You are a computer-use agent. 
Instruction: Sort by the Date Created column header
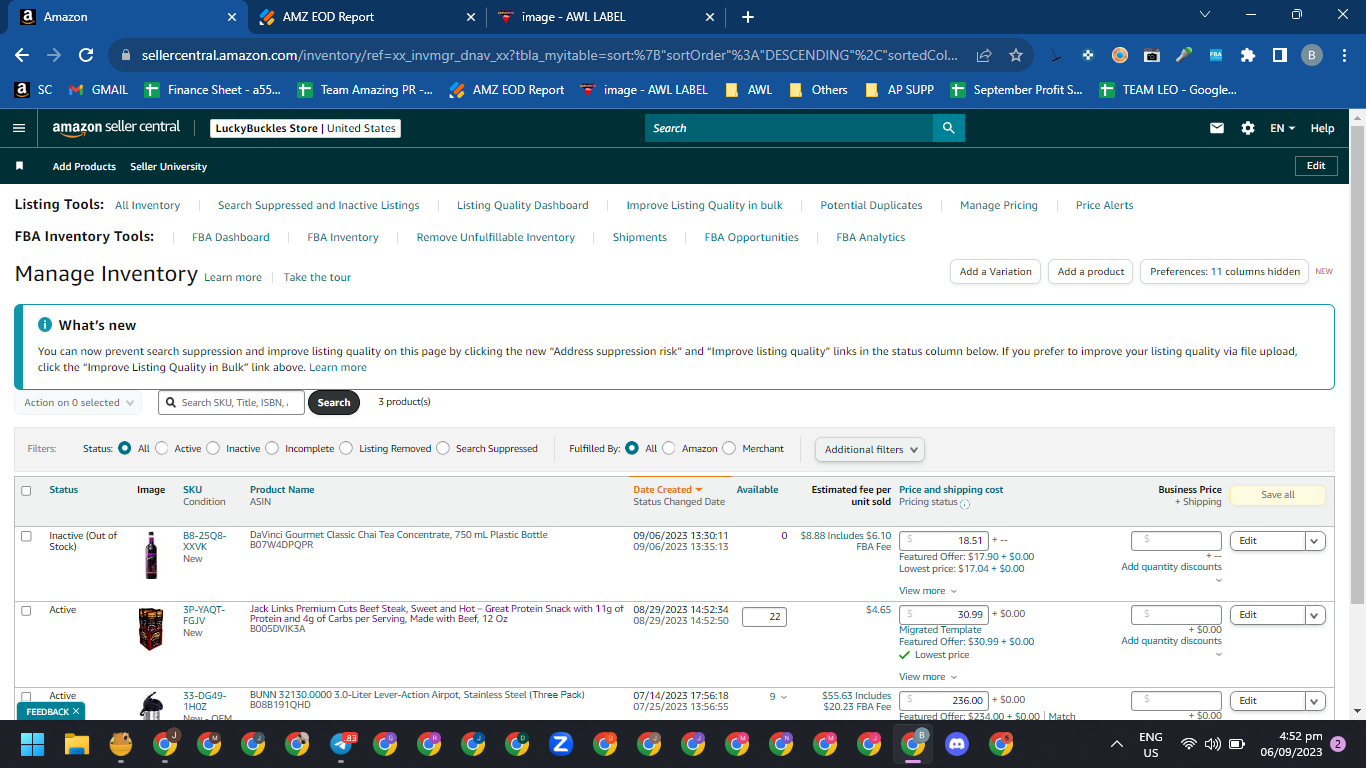(x=668, y=490)
